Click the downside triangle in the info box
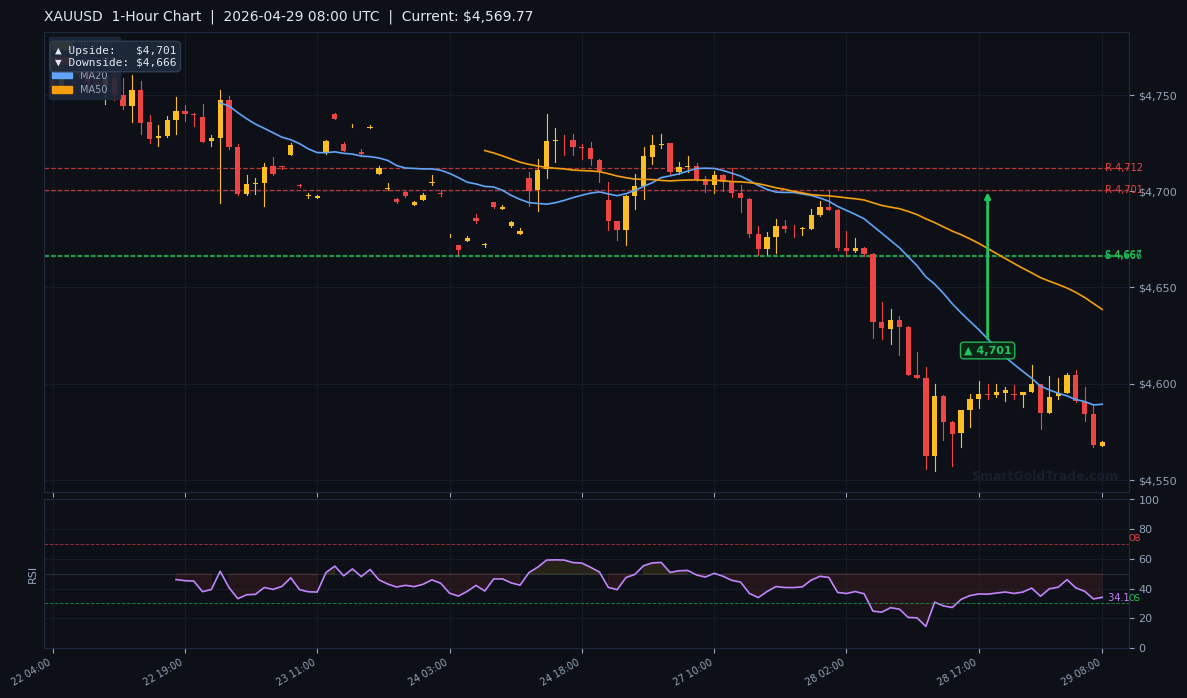 pos(59,62)
